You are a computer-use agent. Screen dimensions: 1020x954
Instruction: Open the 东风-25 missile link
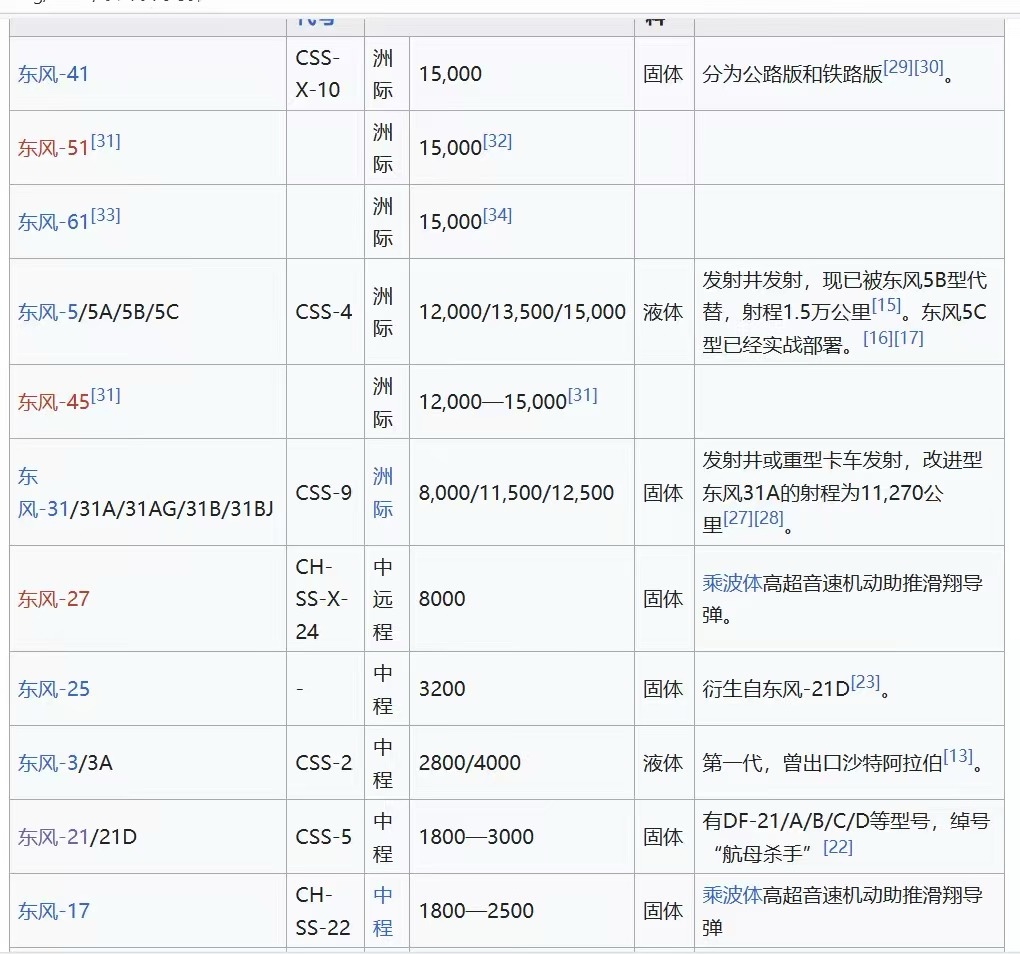[53, 689]
